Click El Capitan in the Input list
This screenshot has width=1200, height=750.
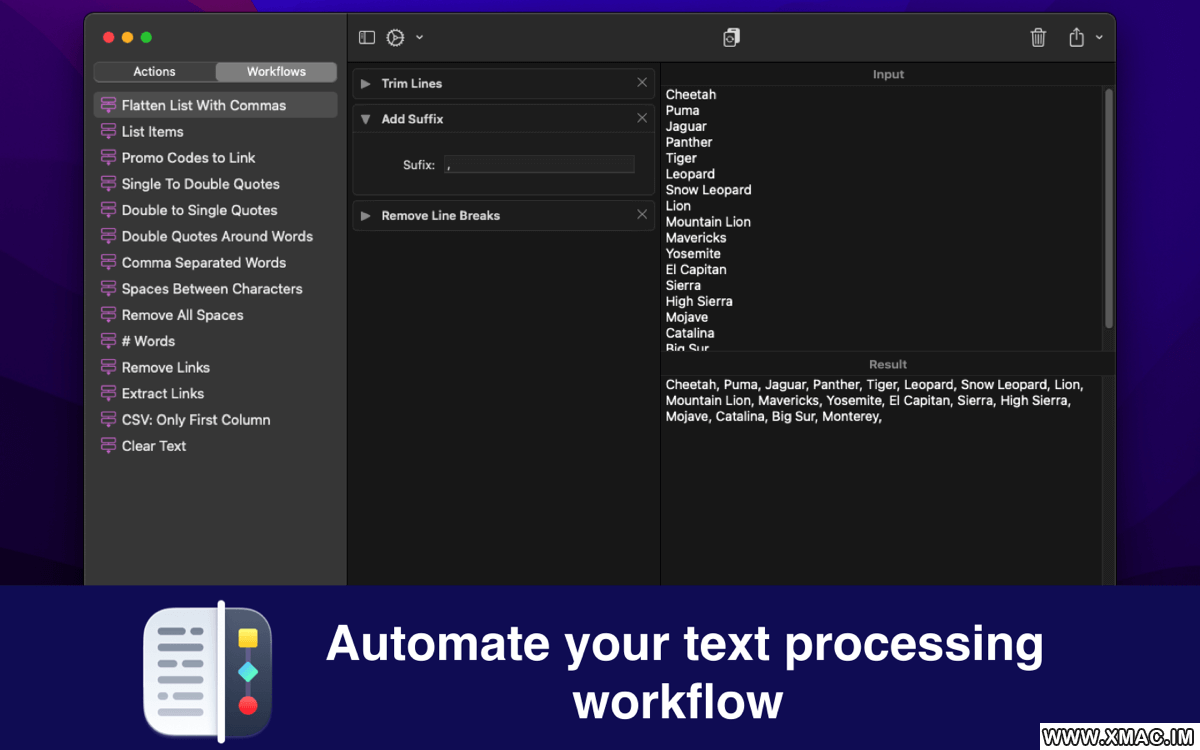click(x=696, y=270)
